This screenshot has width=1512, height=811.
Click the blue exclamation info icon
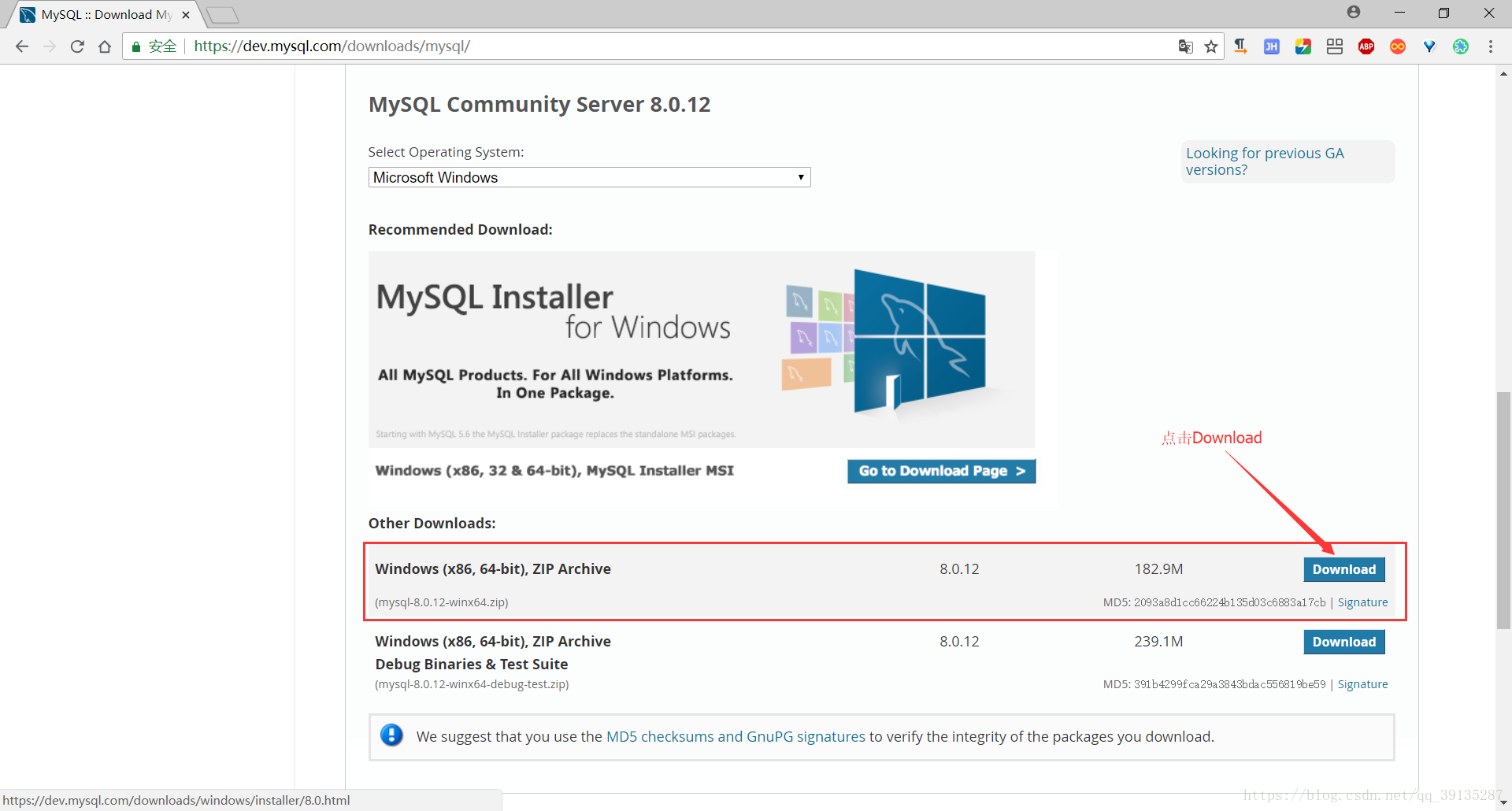click(391, 735)
